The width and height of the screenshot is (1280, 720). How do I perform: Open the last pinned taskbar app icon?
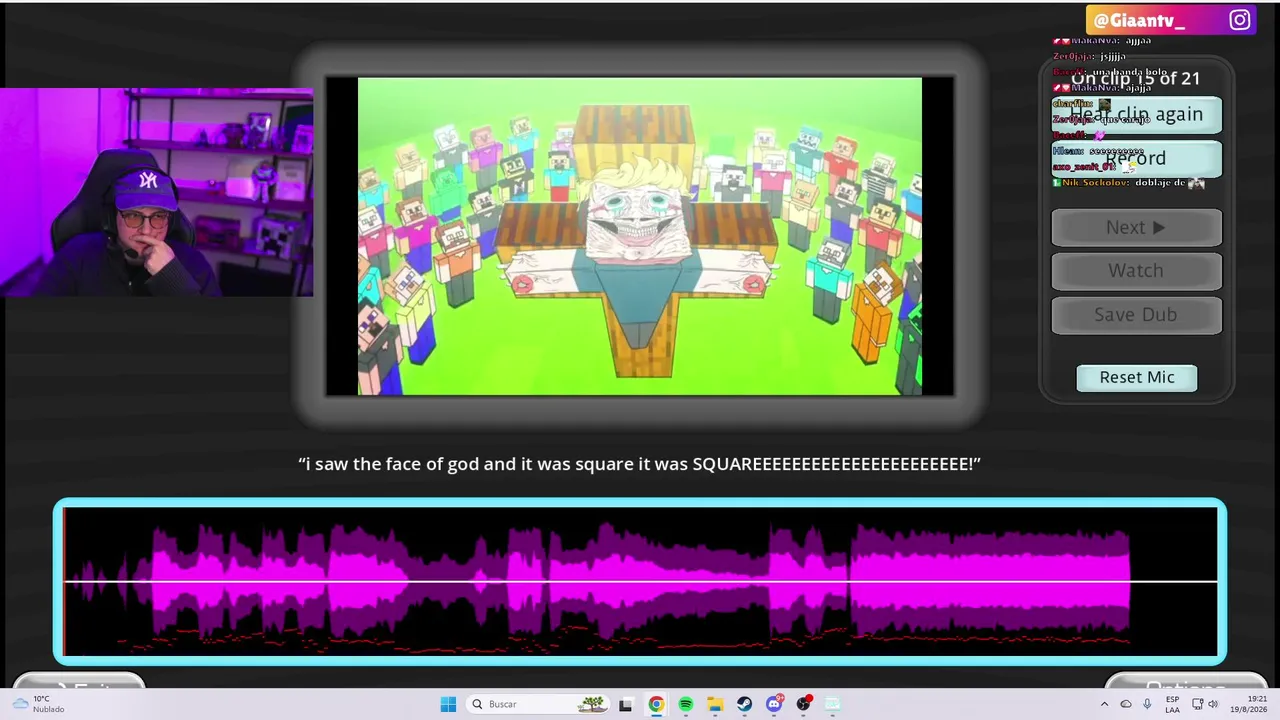[x=833, y=704]
